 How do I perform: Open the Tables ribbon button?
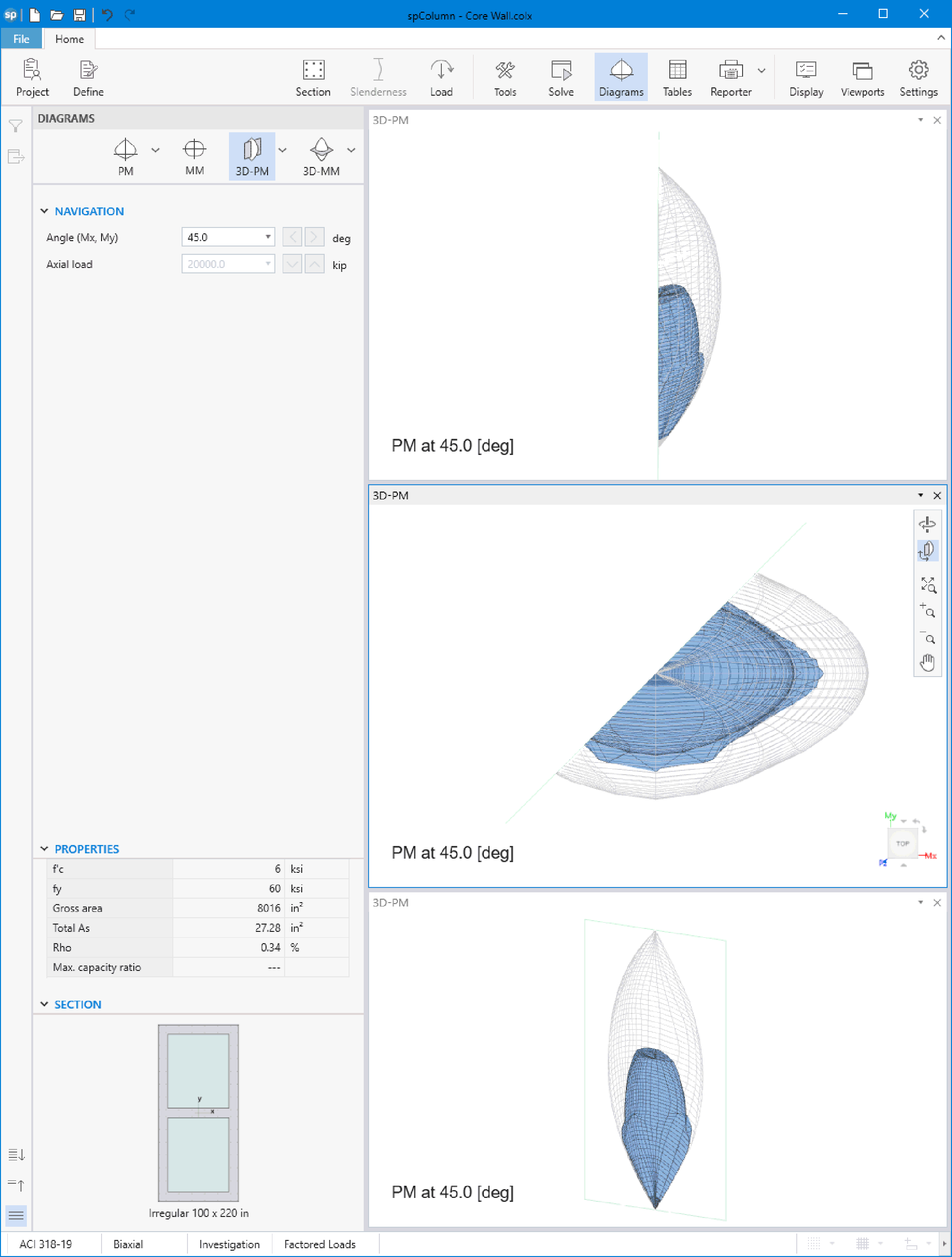click(x=677, y=77)
